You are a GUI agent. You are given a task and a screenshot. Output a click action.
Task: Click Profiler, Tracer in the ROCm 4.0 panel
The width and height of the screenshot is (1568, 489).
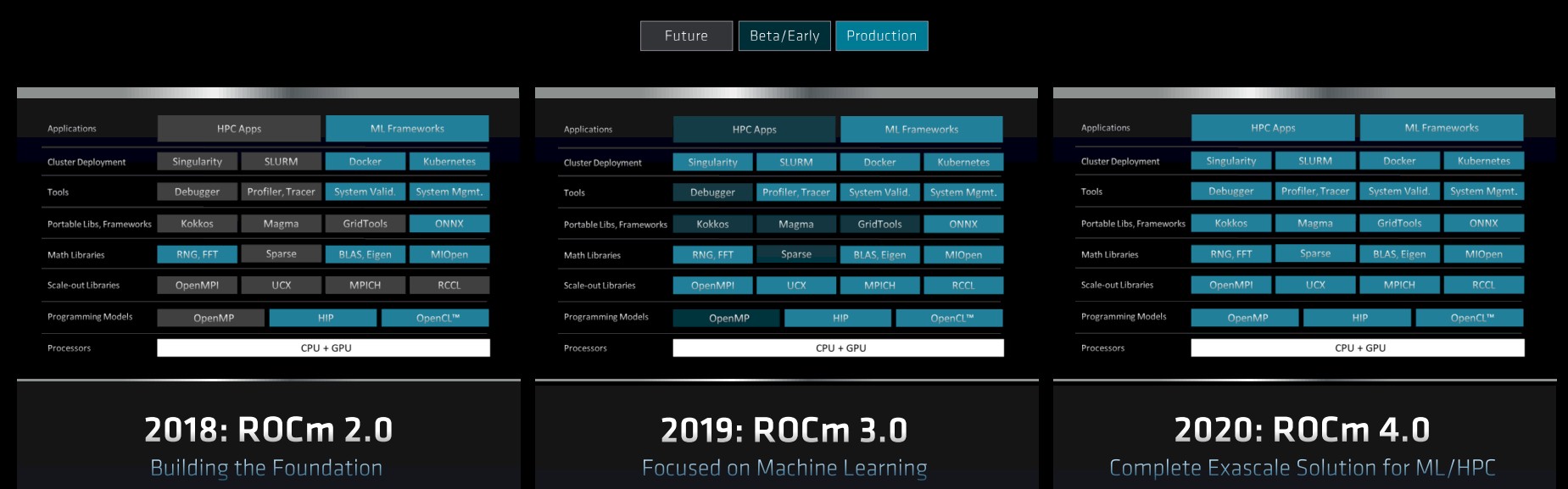(x=1315, y=192)
